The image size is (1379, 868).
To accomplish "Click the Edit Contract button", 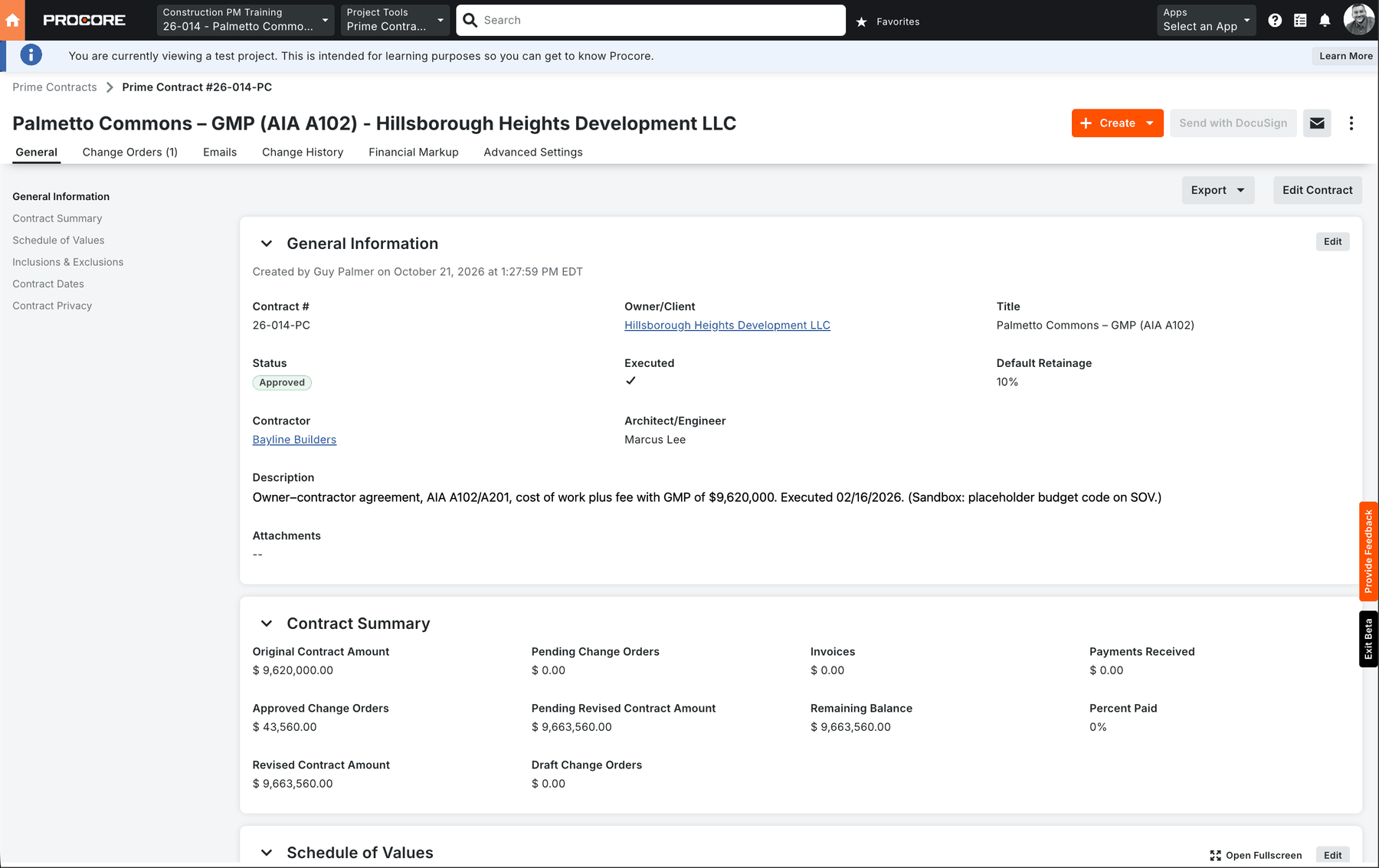I will click(1318, 190).
